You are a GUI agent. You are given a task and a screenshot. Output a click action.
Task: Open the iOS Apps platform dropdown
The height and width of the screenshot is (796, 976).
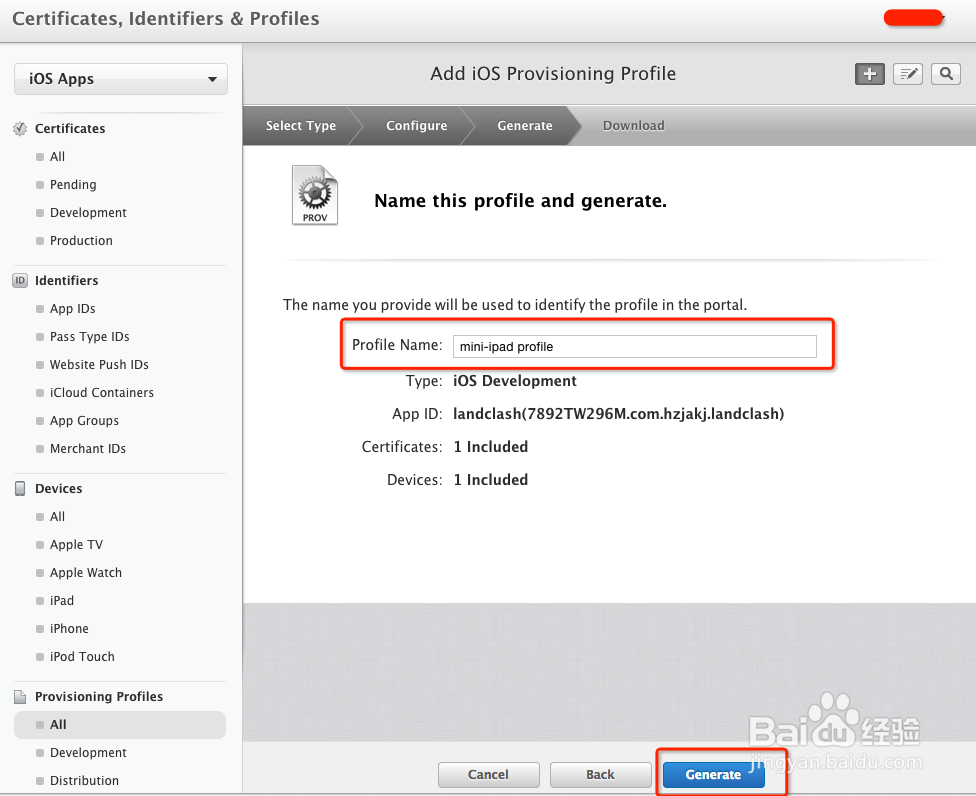(x=121, y=79)
